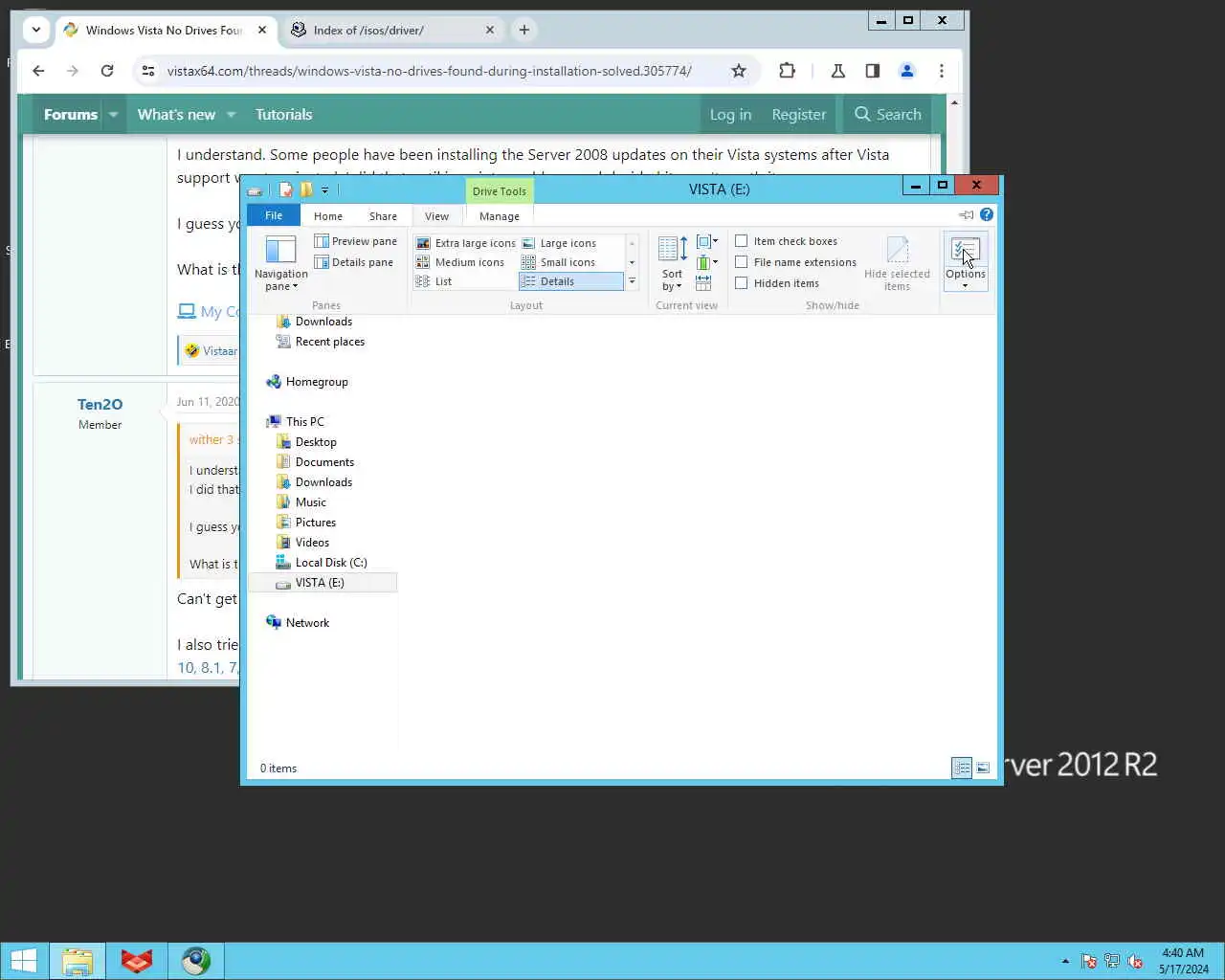
Task: Open Group by dropdown in Current view
Action: coord(707,241)
